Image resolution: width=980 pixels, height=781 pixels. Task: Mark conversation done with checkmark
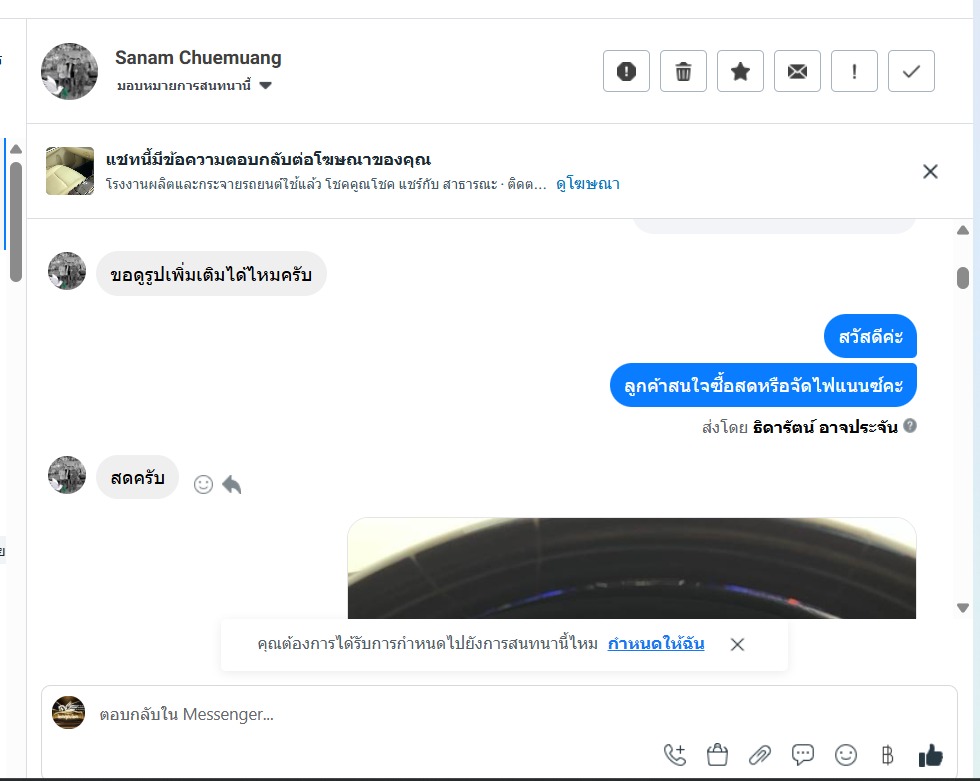[x=911, y=71]
